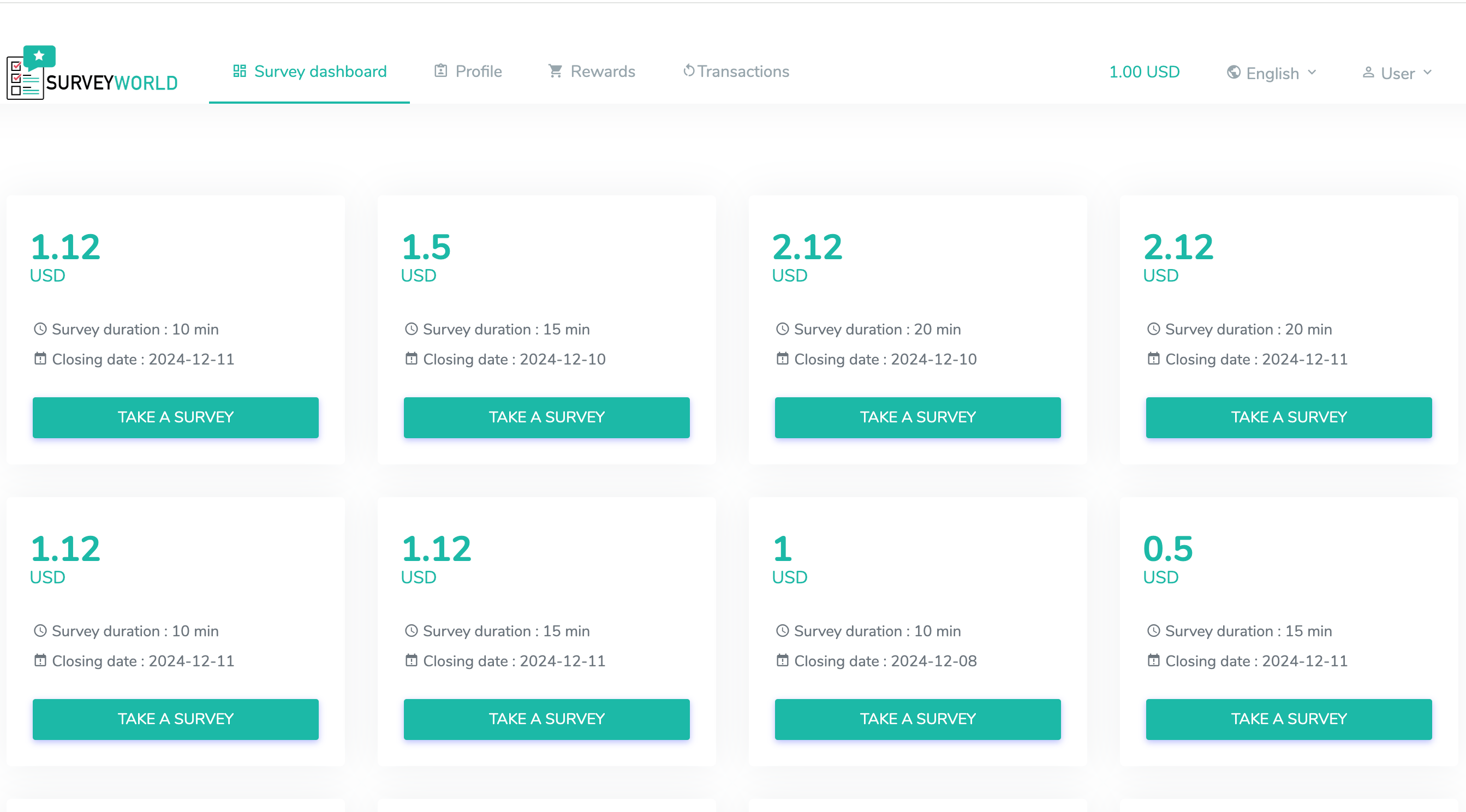
Task: Click the calendar icon on the 1.5 USD card
Action: (412, 359)
